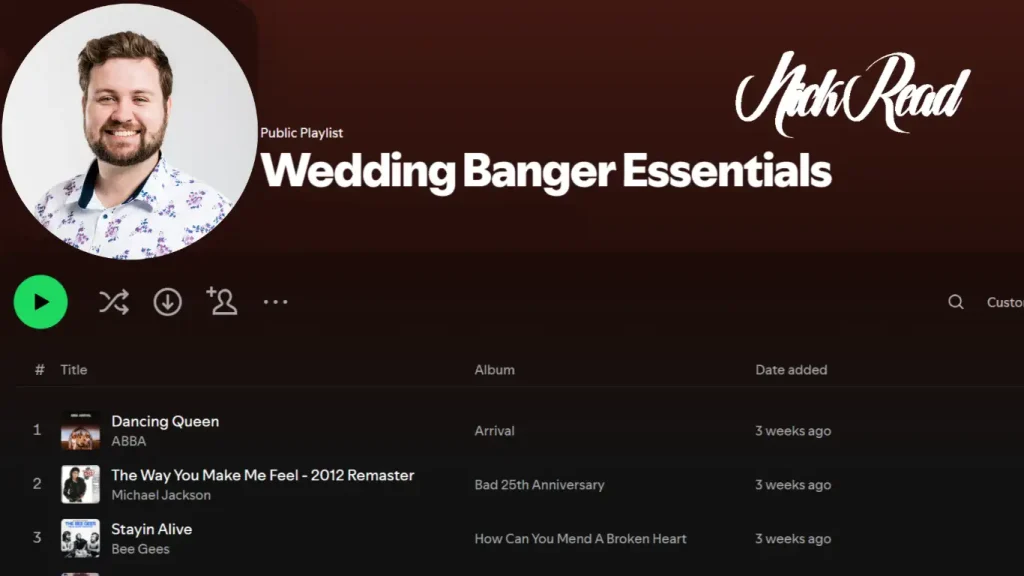Sort tracks by the Album column
The image size is (1024, 576).
(x=494, y=370)
